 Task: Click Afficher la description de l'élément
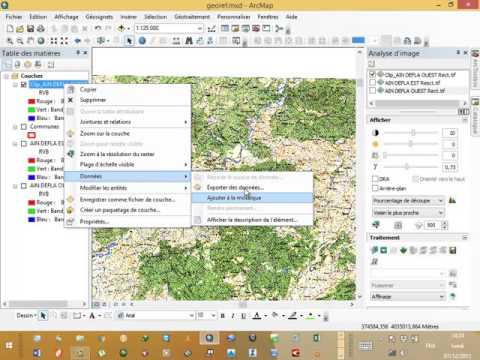(x=252, y=220)
